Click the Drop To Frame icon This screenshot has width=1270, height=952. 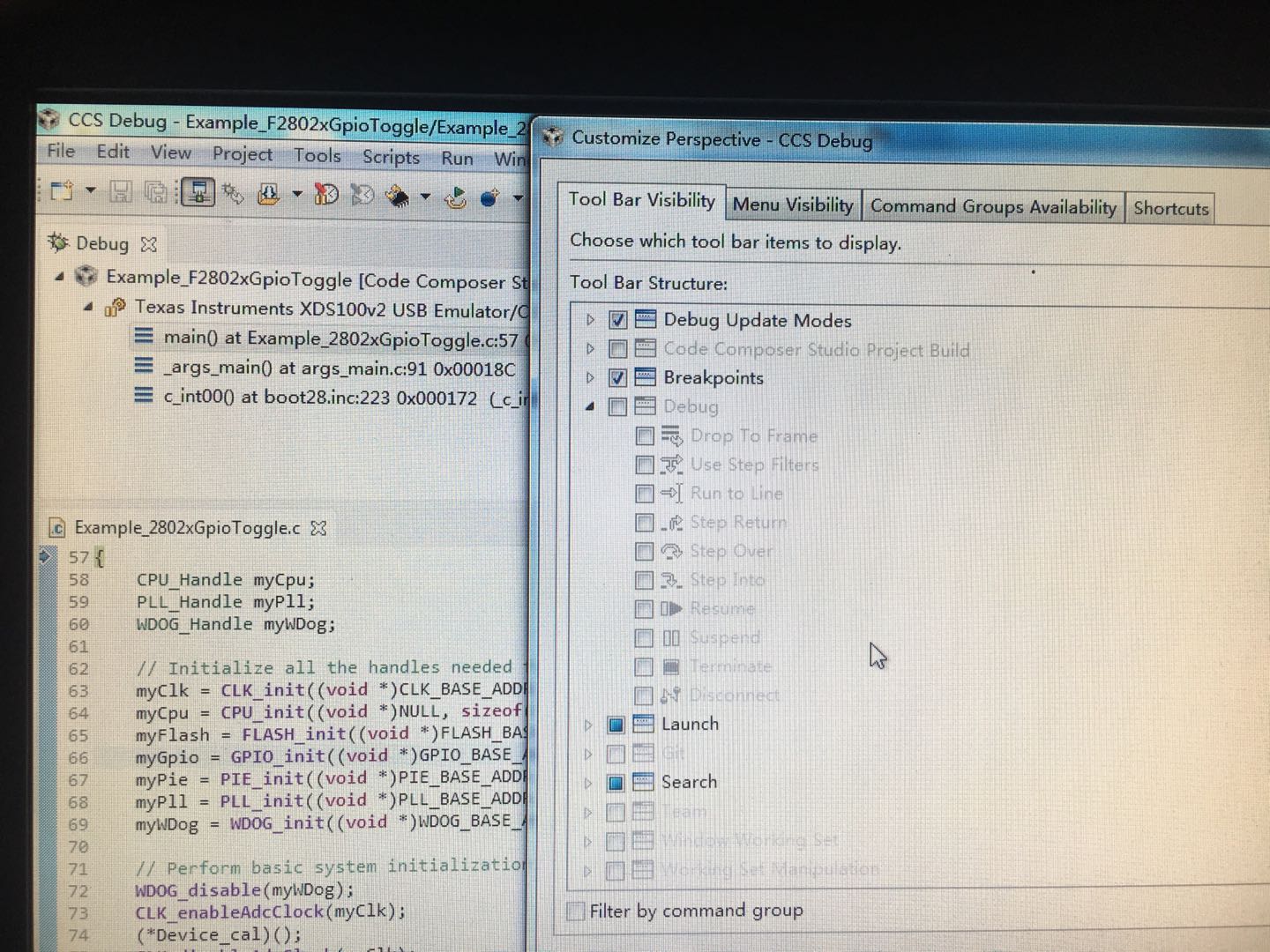tap(671, 435)
